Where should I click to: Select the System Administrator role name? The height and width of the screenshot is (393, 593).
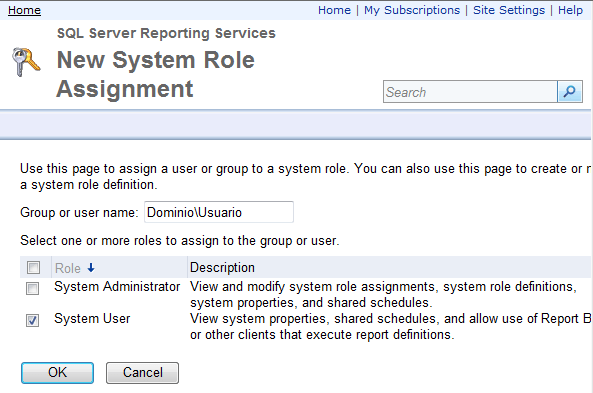[x=117, y=287]
